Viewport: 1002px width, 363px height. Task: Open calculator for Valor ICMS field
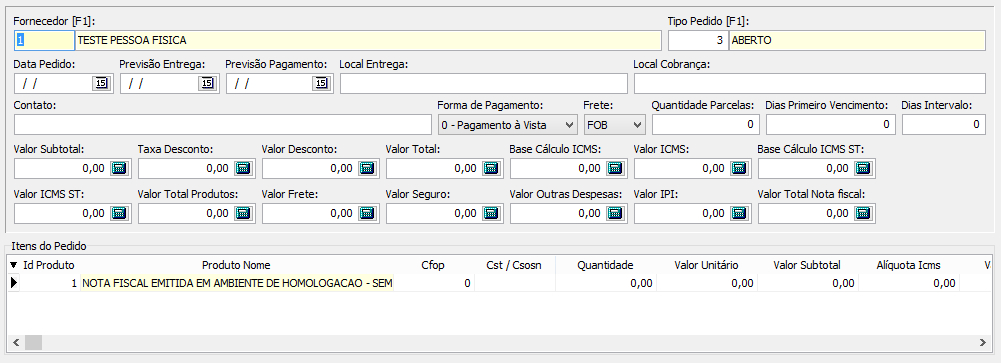click(x=739, y=168)
